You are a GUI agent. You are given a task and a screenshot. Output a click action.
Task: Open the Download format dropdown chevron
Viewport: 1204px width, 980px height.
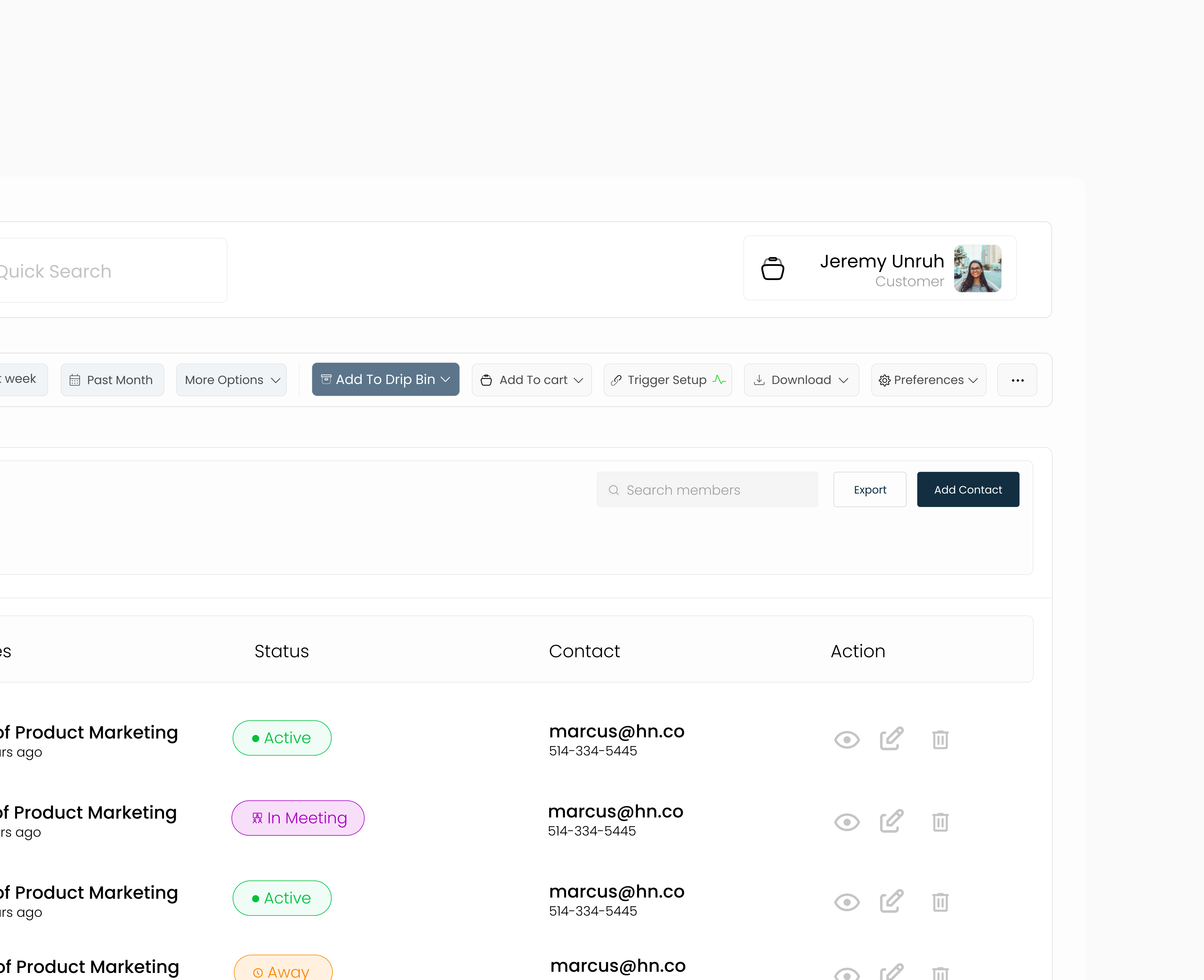(x=844, y=380)
